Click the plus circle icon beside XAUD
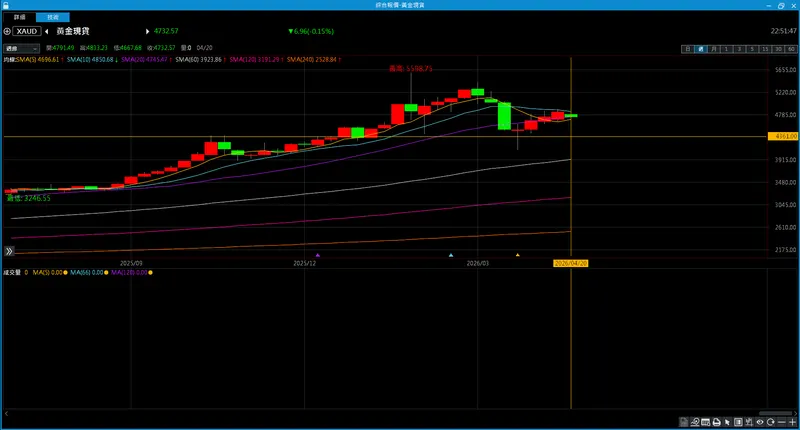The image size is (800, 430). coord(7,31)
